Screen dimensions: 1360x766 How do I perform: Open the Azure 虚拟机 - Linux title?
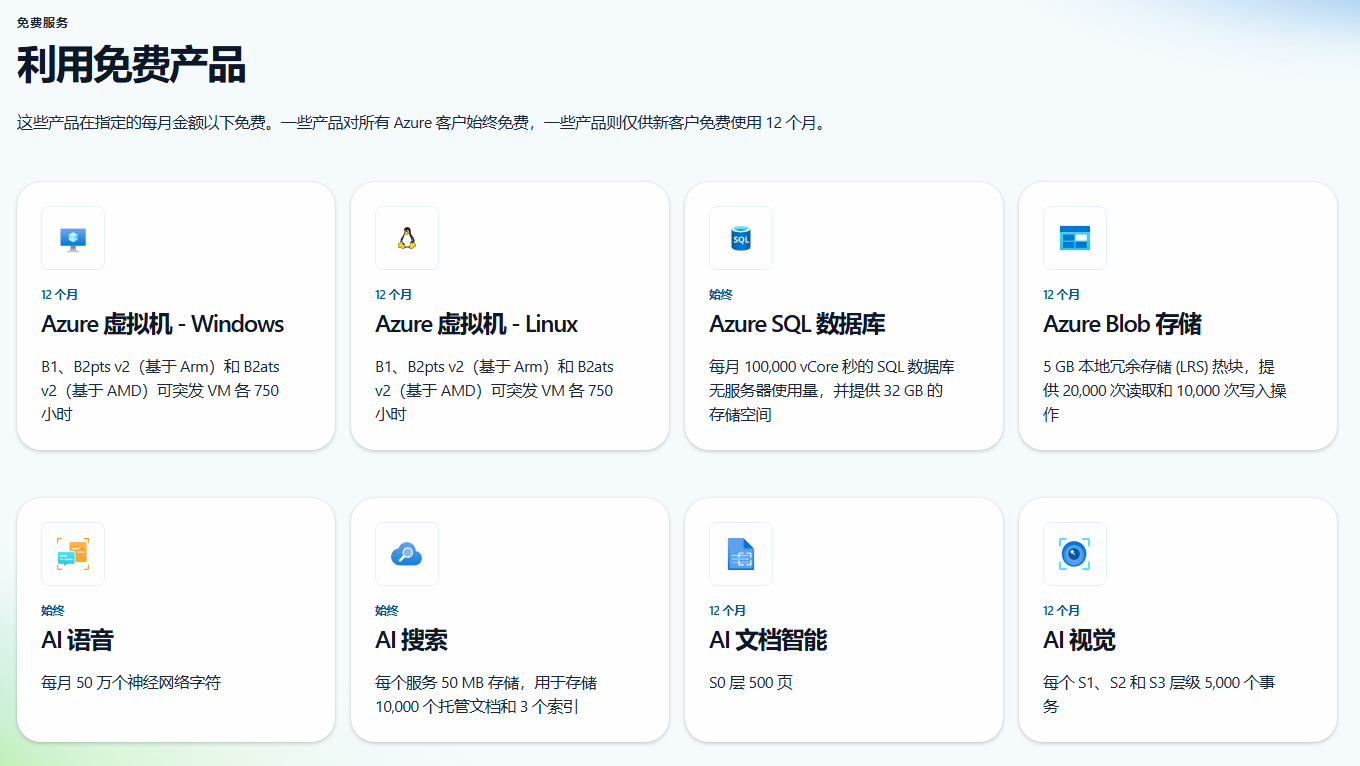tap(477, 324)
